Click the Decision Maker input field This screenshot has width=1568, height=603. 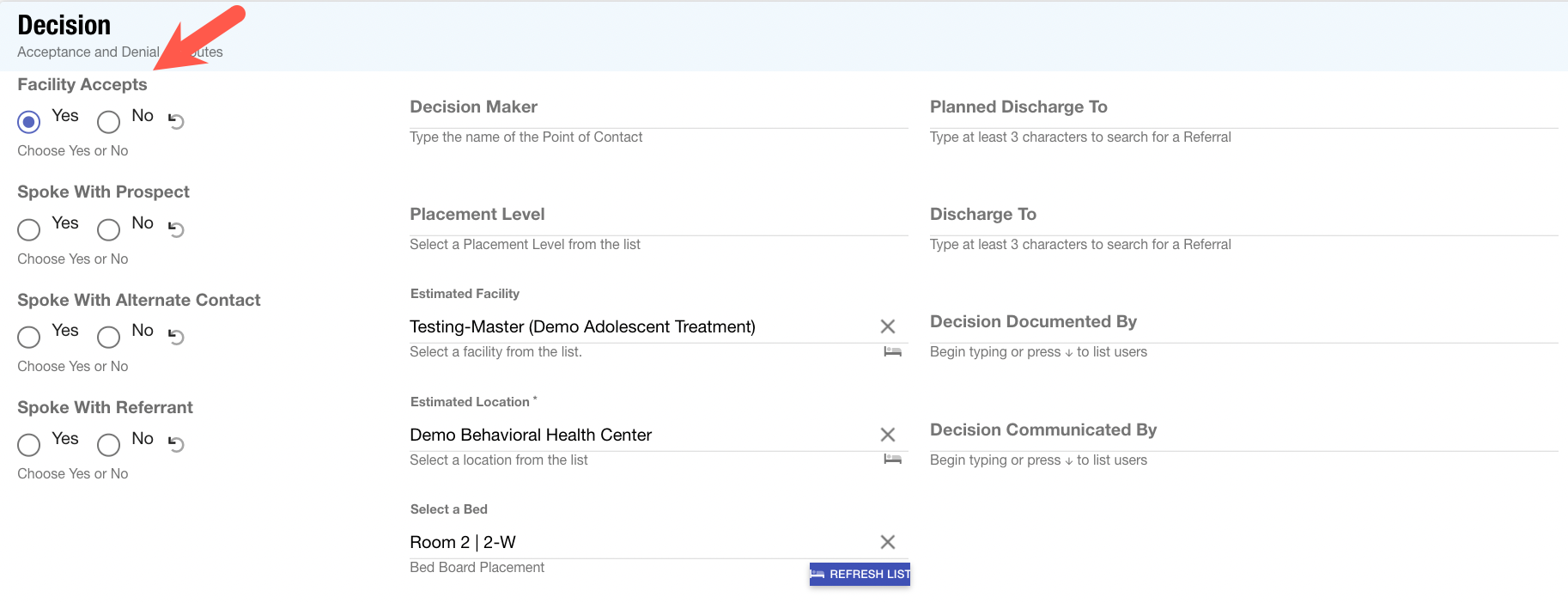[658, 115]
